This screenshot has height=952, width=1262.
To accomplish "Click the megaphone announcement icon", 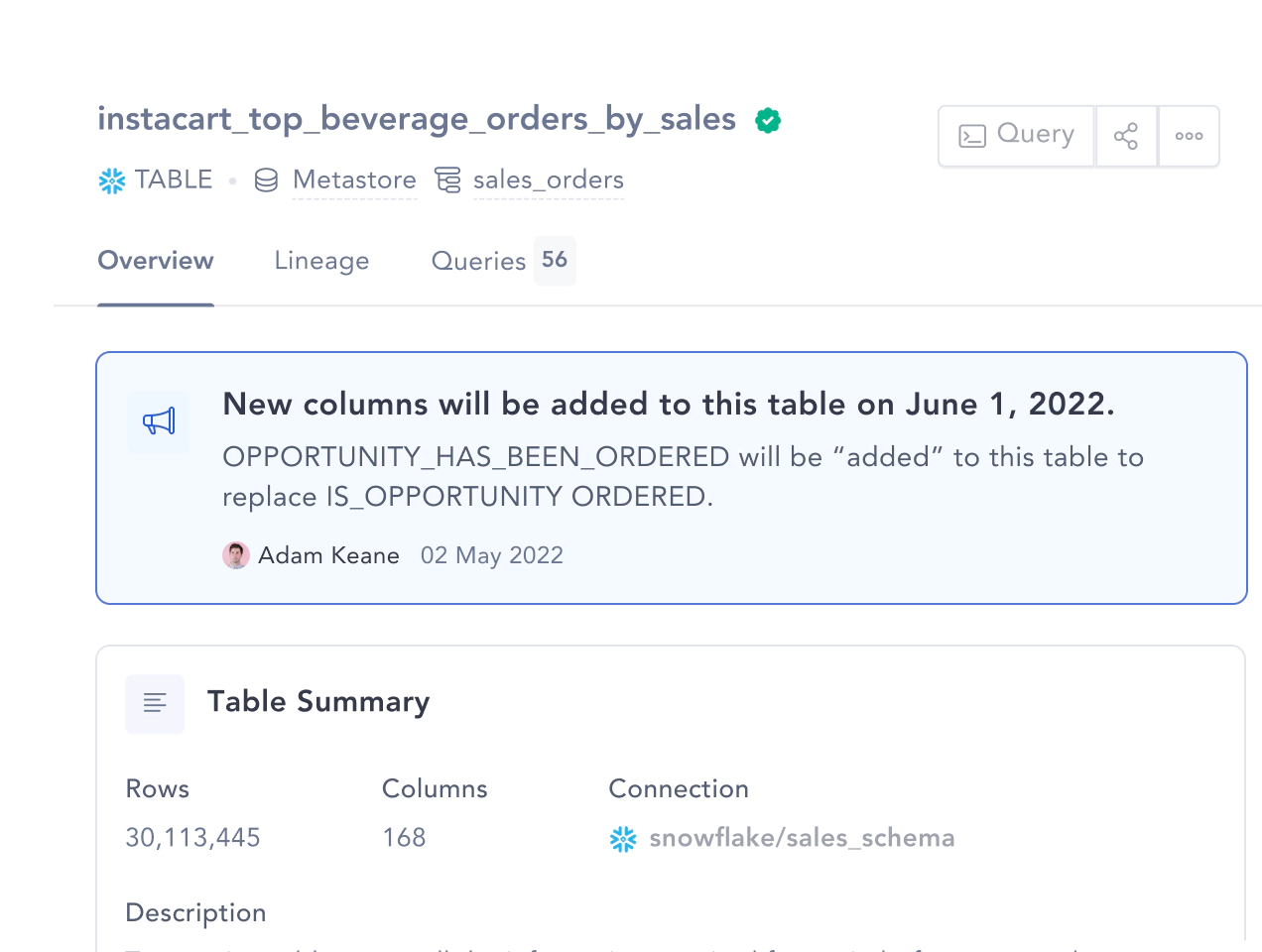I will point(159,421).
